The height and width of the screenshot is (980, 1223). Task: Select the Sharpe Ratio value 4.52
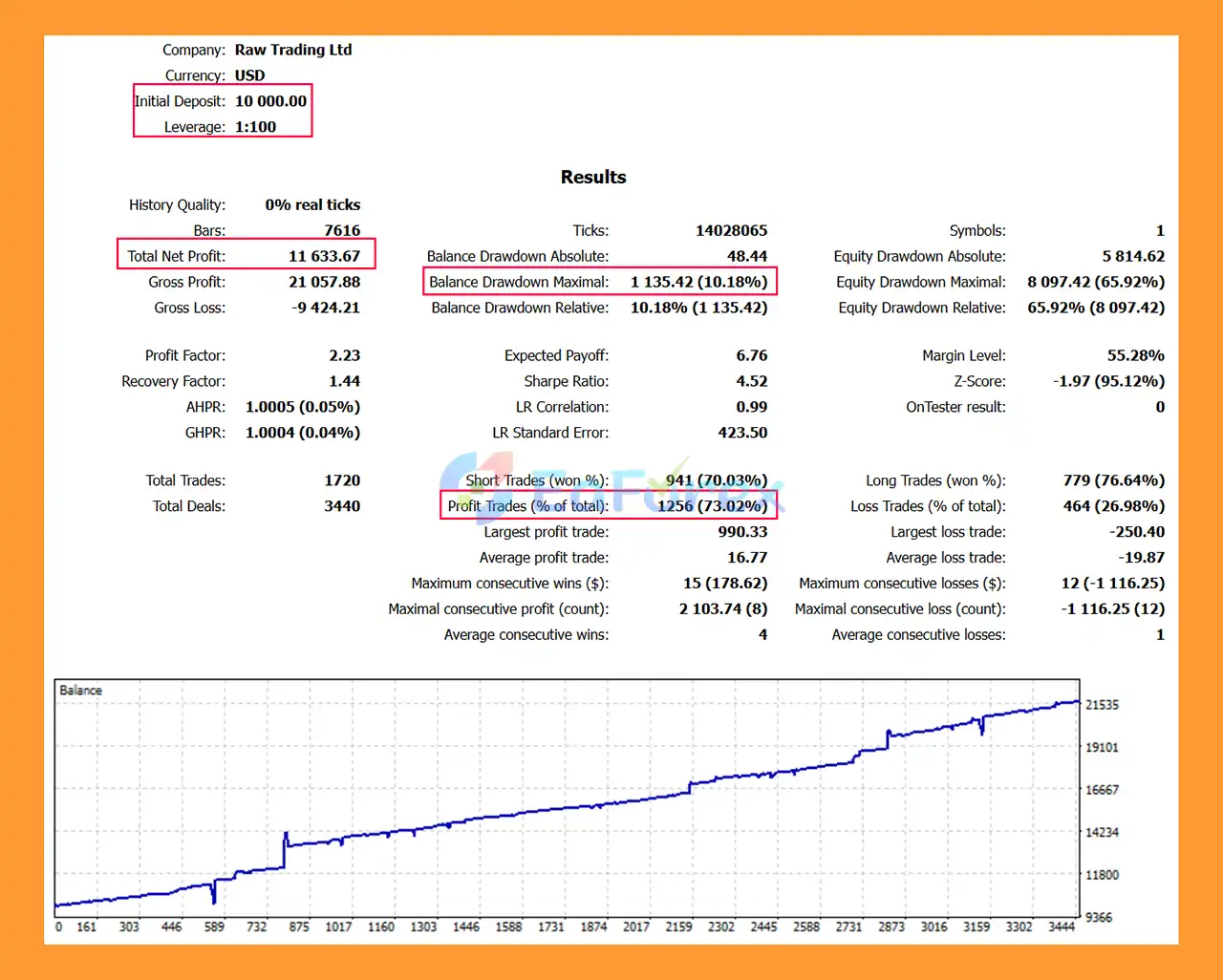click(751, 381)
